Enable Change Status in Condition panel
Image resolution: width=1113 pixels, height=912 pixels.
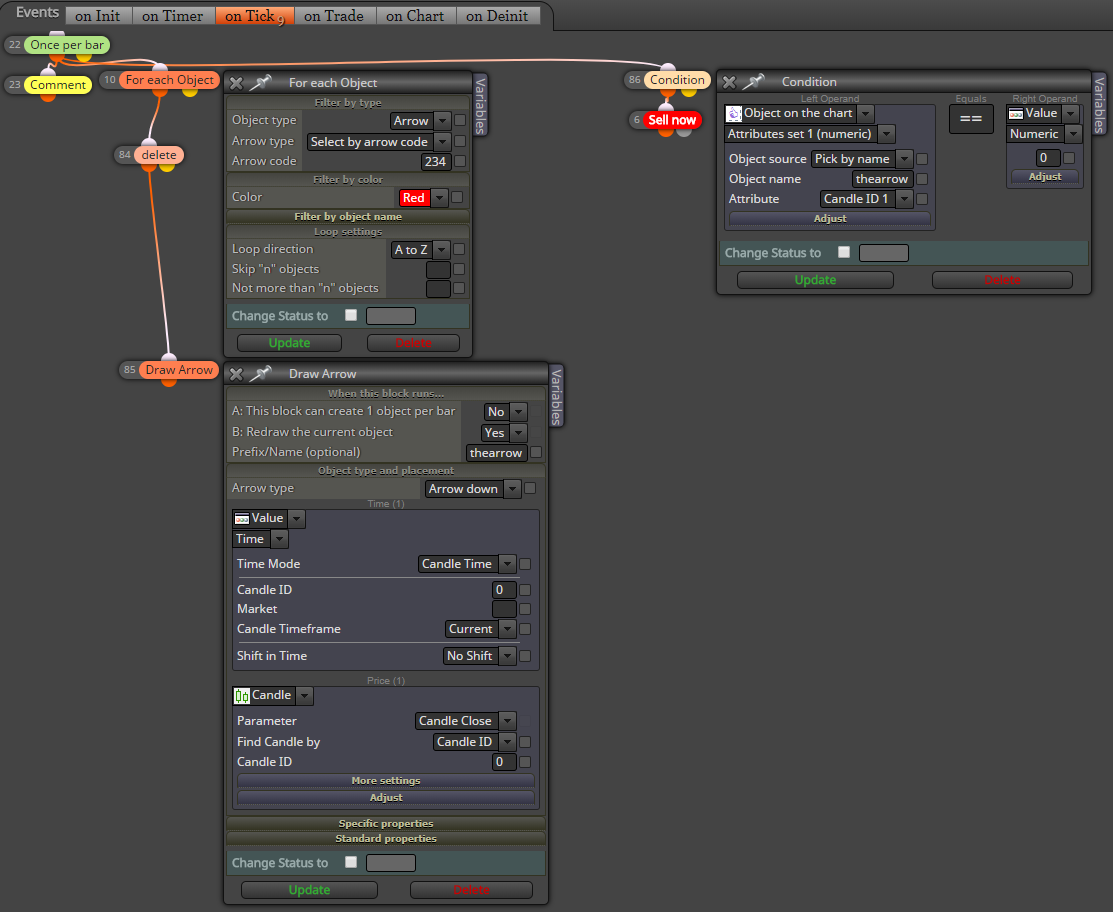coord(844,252)
